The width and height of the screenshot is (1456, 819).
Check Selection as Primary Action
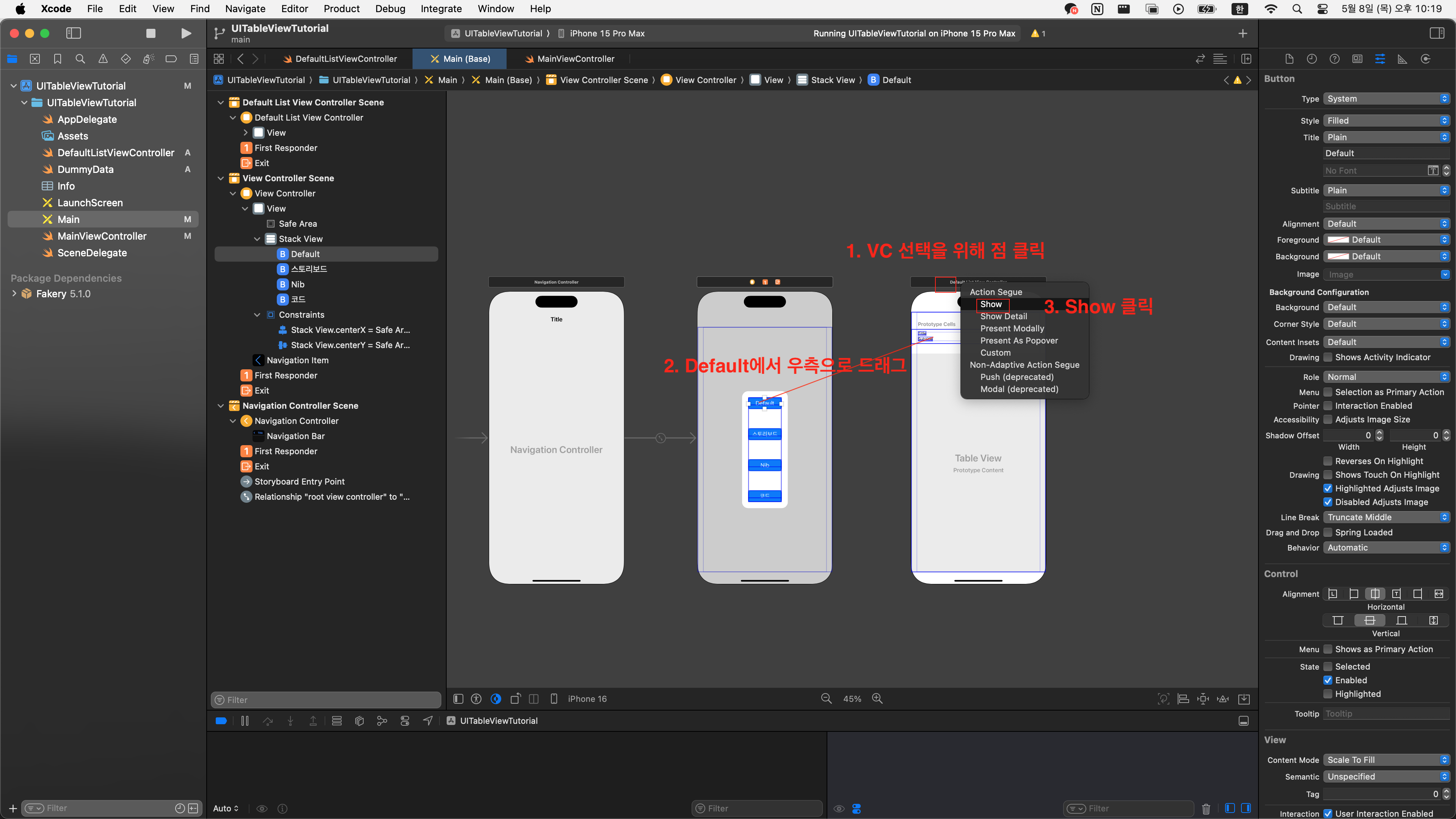pos(1328,392)
